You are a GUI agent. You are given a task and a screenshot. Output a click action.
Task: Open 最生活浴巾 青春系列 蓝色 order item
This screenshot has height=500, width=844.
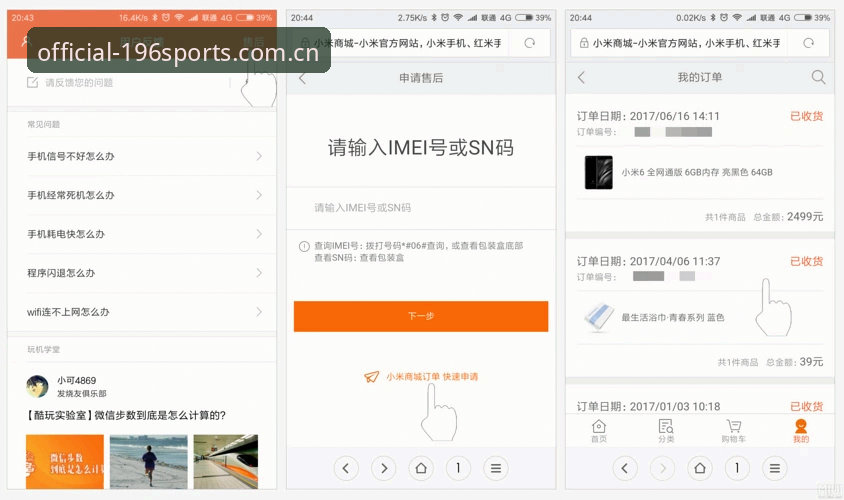[700, 318]
